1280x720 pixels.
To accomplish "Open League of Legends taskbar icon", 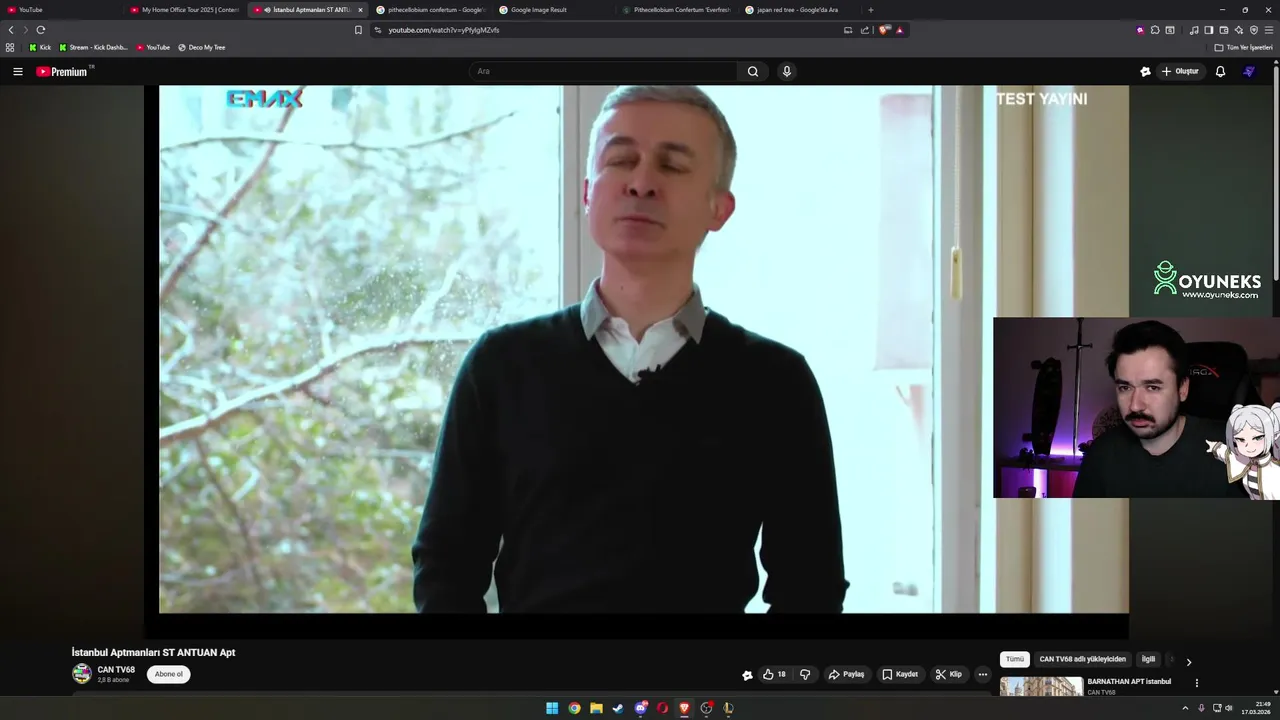I will pos(728,708).
